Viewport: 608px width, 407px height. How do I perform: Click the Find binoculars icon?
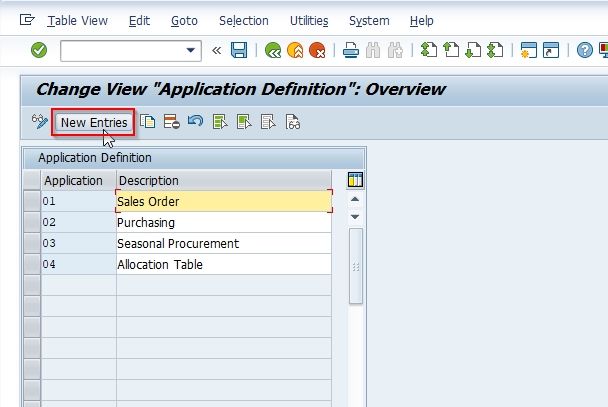coord(373,50)
